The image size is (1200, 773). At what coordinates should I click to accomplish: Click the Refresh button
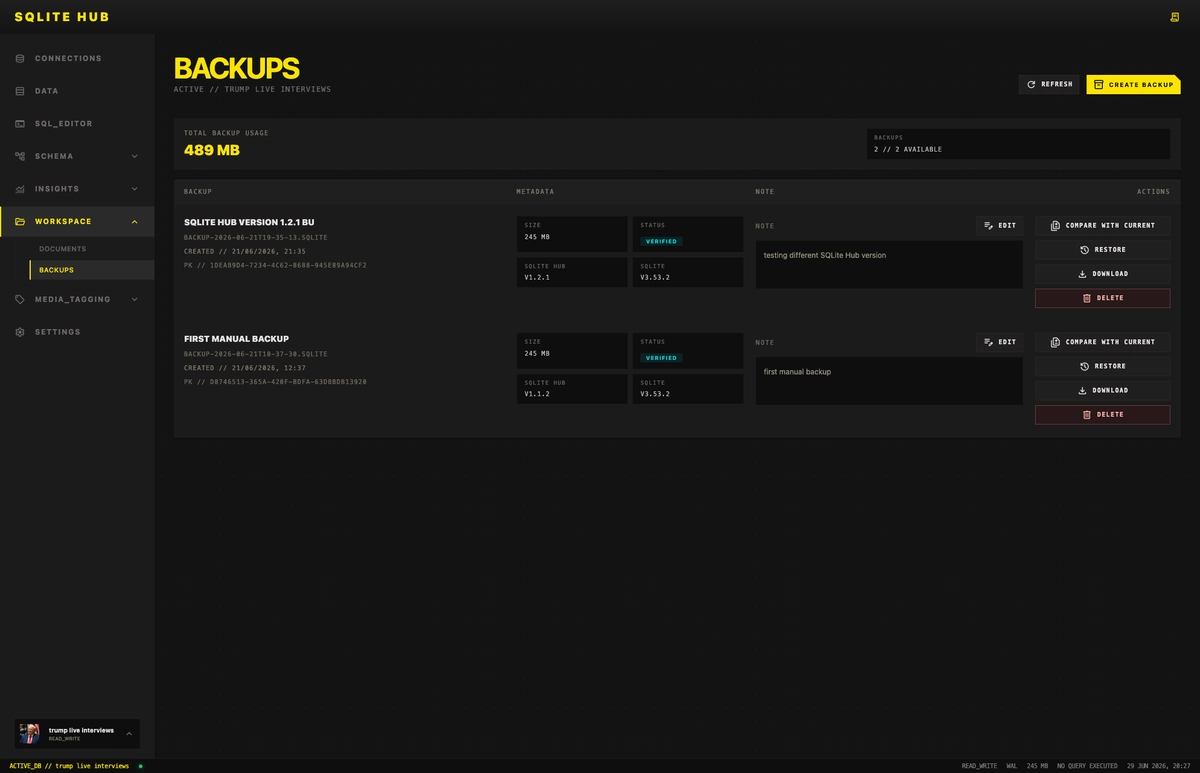pos(1049,85)
